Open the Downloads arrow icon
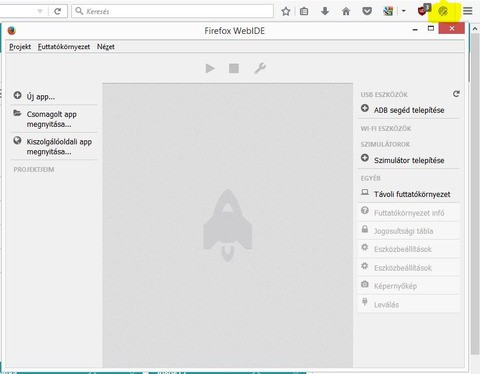This screenshot has width=480, height=374. click(x=325, y=11)
